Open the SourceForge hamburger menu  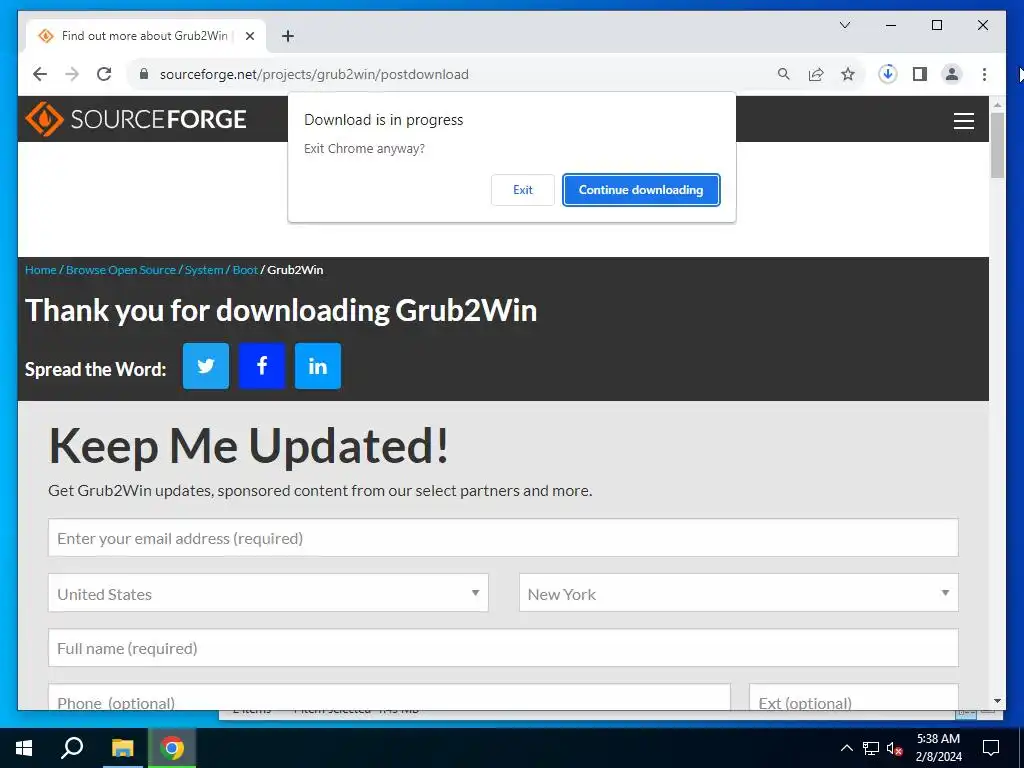pos(963,121)
